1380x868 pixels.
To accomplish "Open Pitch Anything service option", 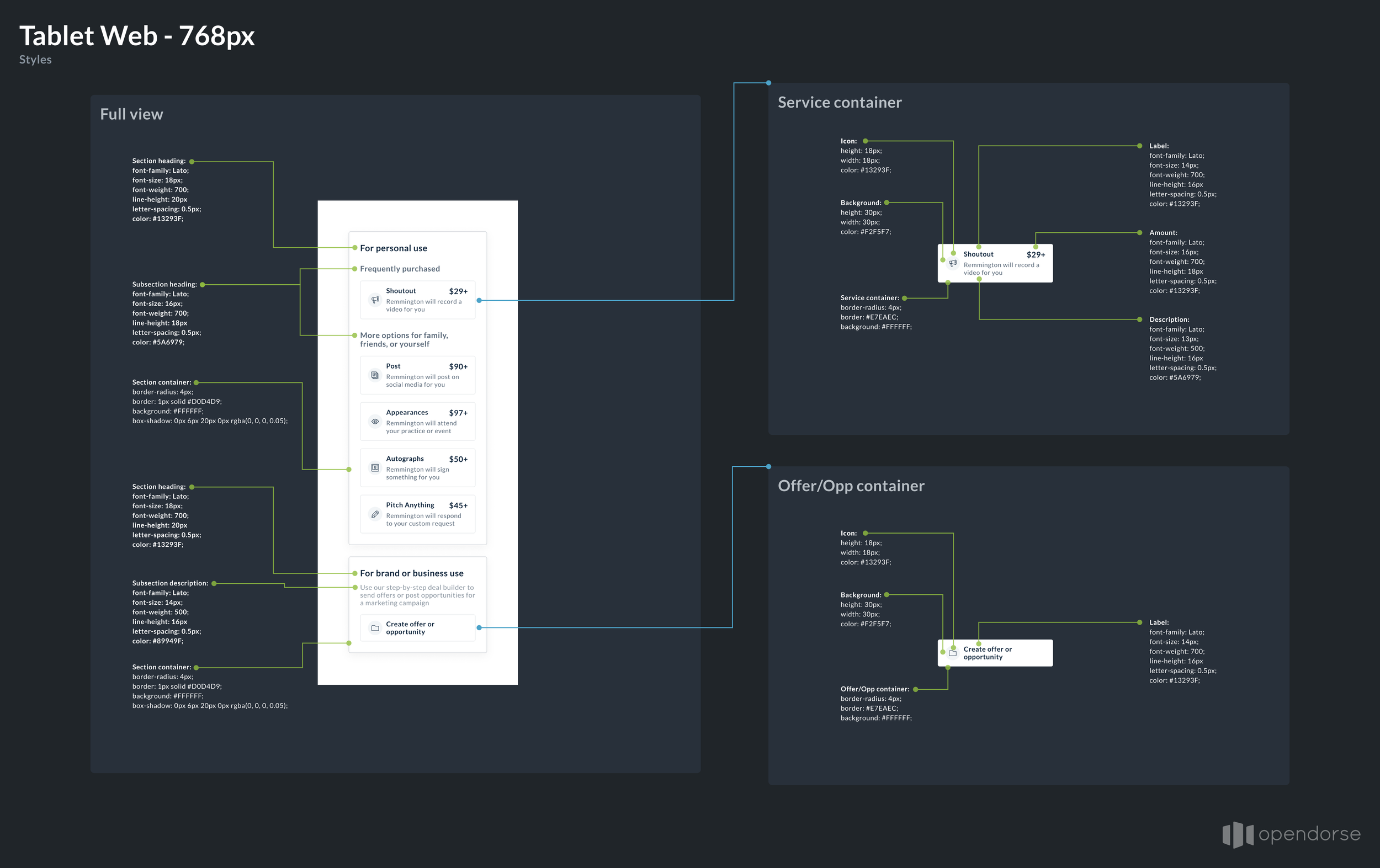I will [410, 505].
